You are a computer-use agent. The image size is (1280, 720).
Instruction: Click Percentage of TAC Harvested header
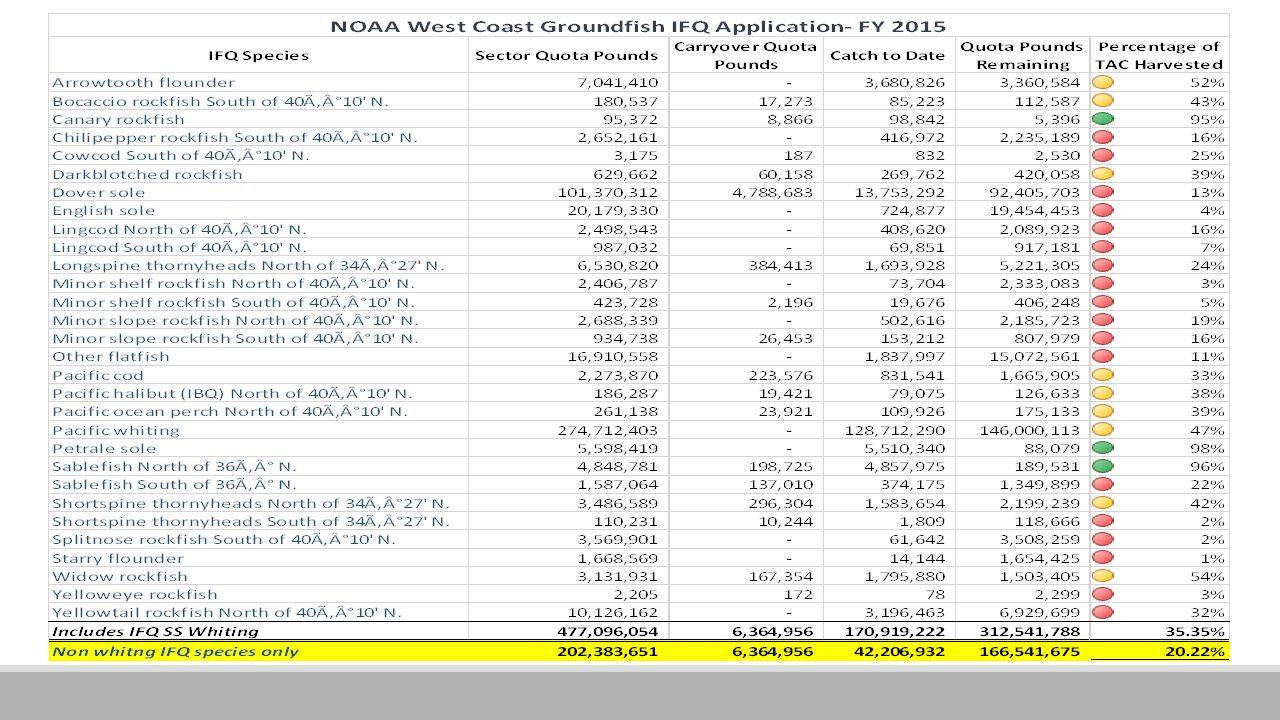point(1160,55)
